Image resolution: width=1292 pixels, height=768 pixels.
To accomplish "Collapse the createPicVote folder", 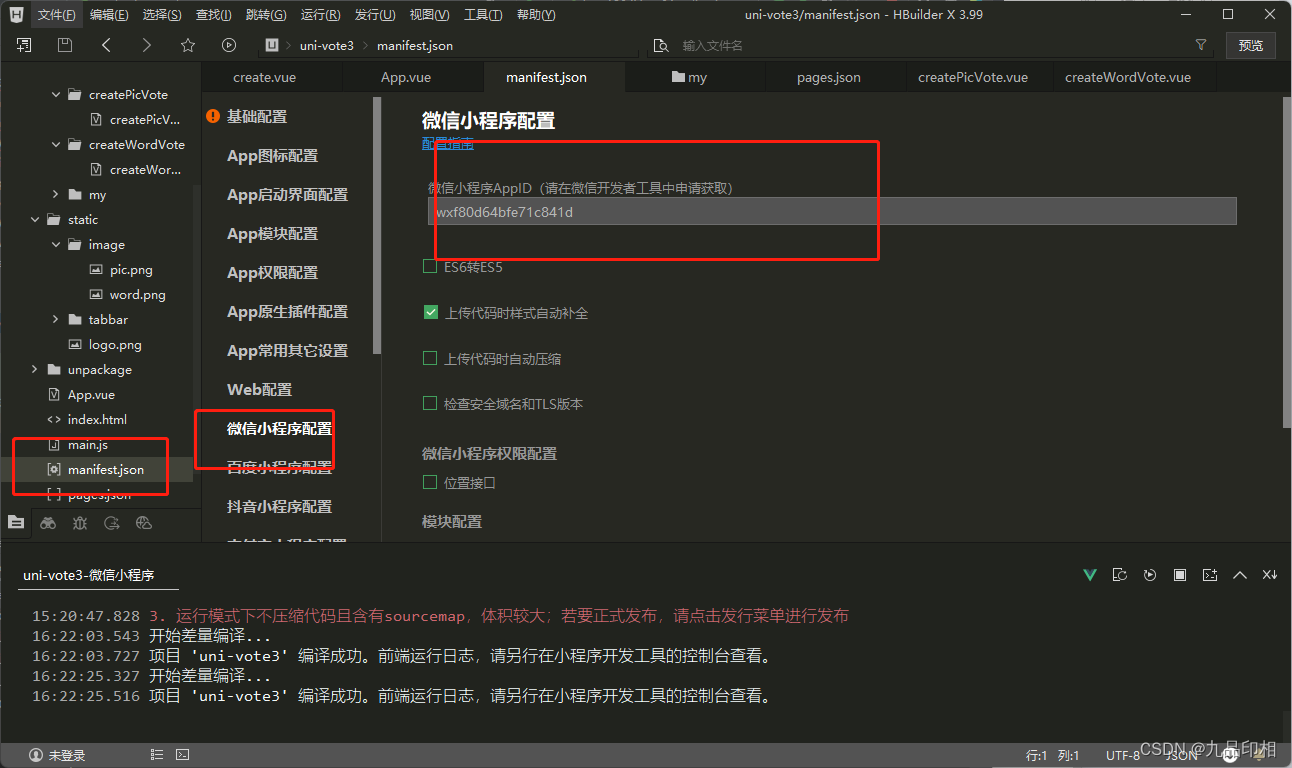I will tap(56, 95).
